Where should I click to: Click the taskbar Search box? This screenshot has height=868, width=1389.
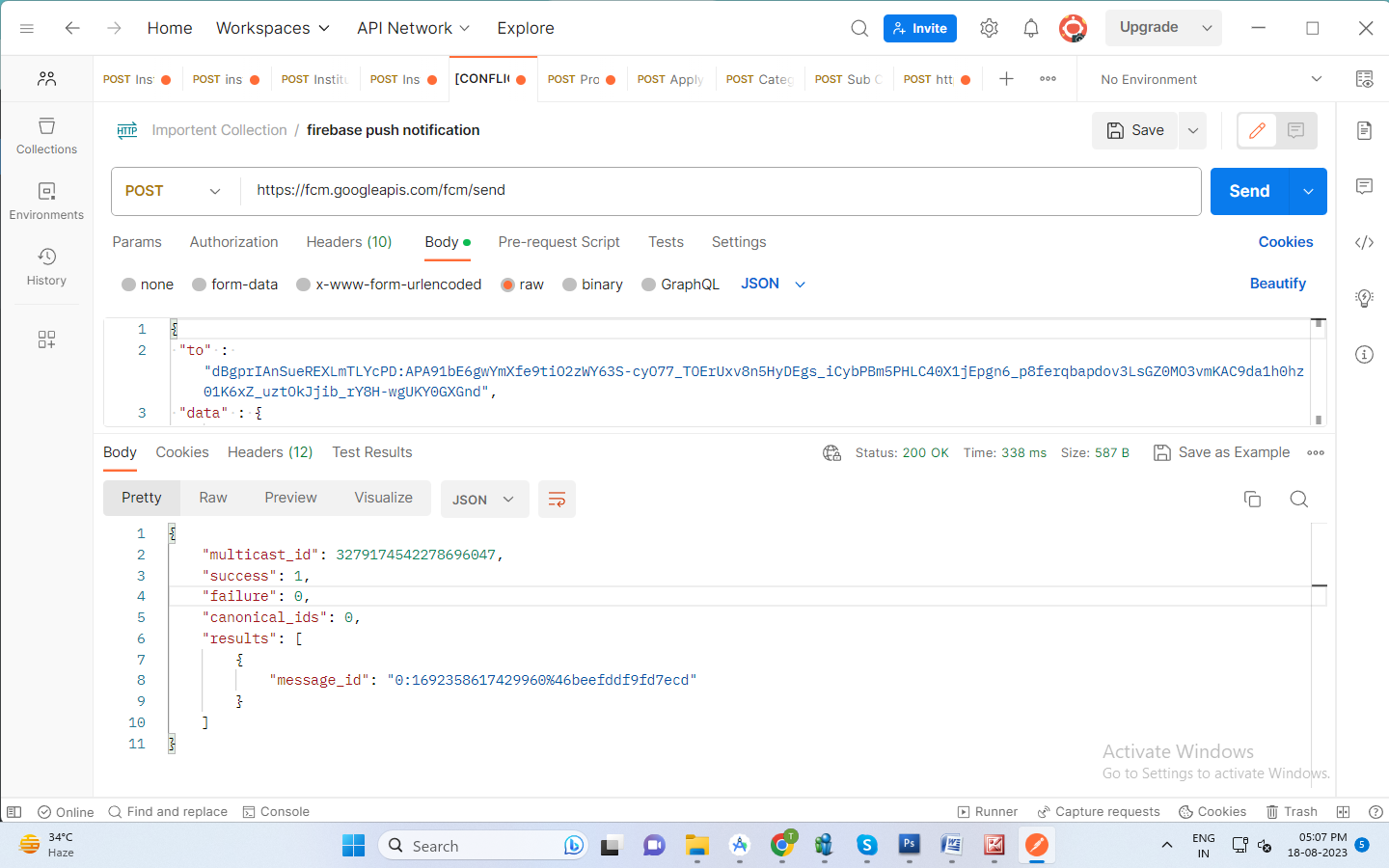[x=483, y=846]
